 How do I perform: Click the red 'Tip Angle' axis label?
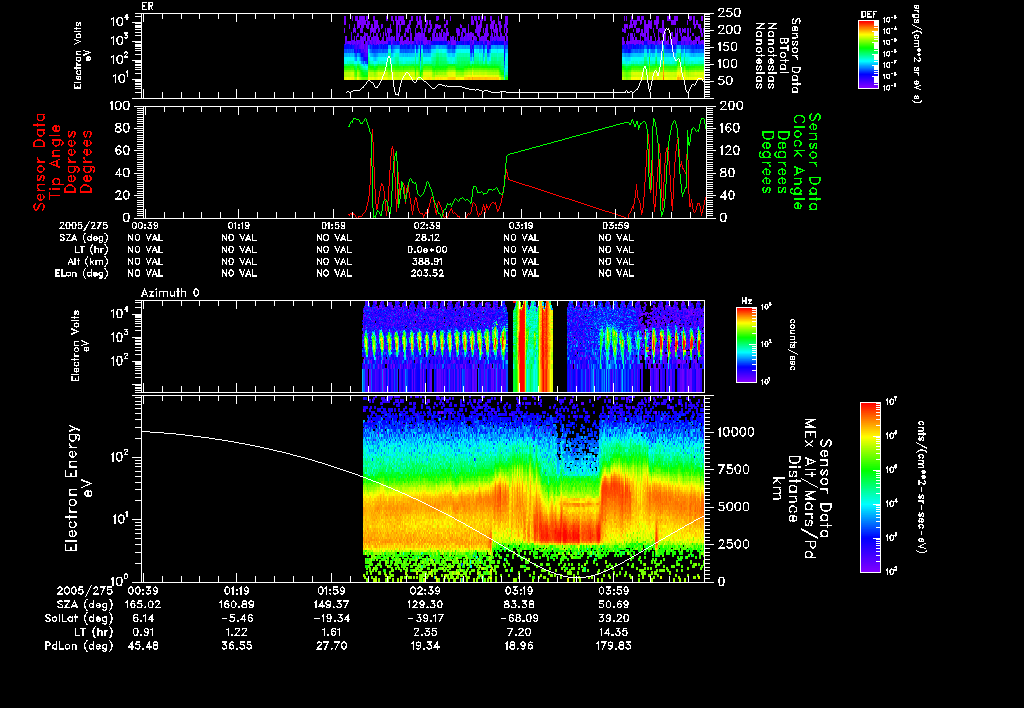click(56, 161)
